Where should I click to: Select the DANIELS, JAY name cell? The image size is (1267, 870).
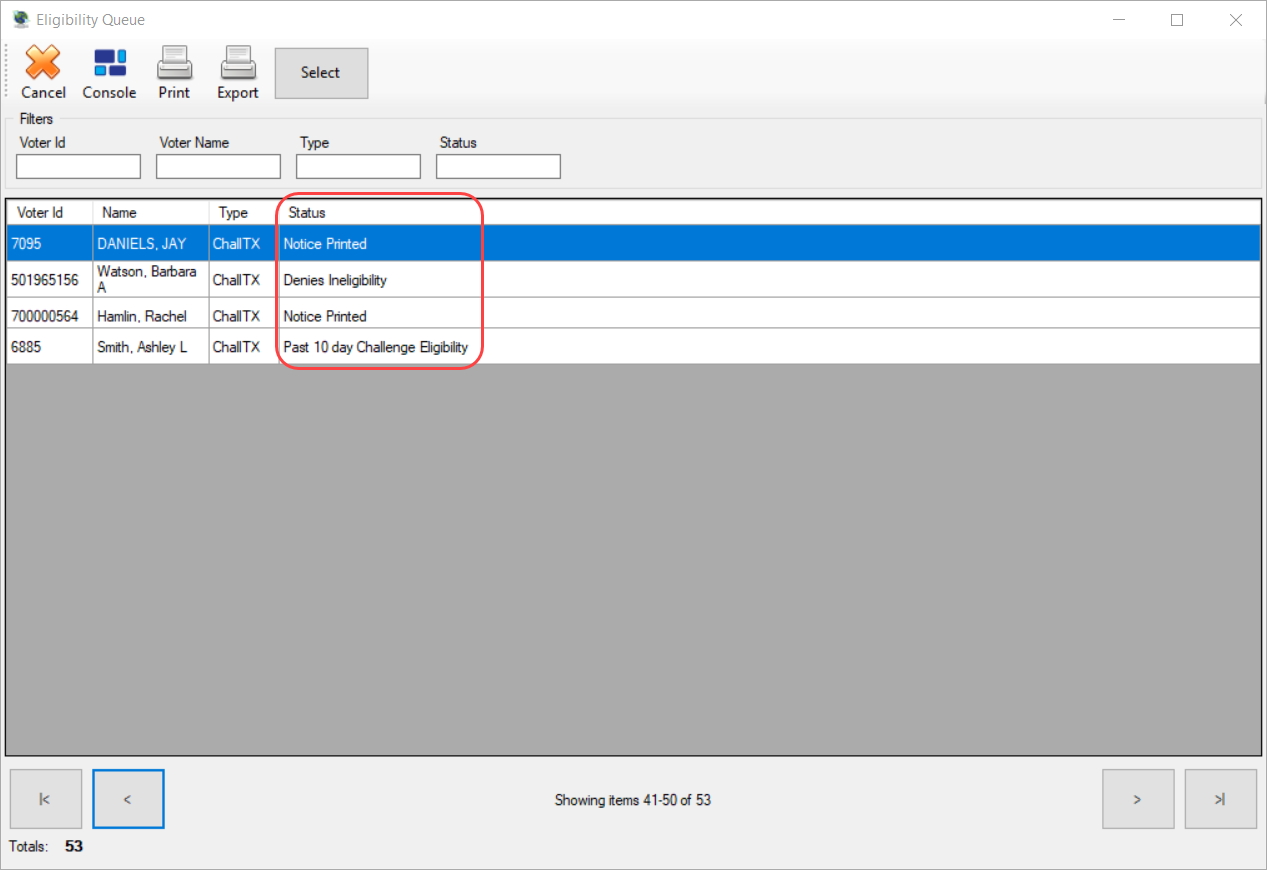pyautogui.click(x=151, y=244)
